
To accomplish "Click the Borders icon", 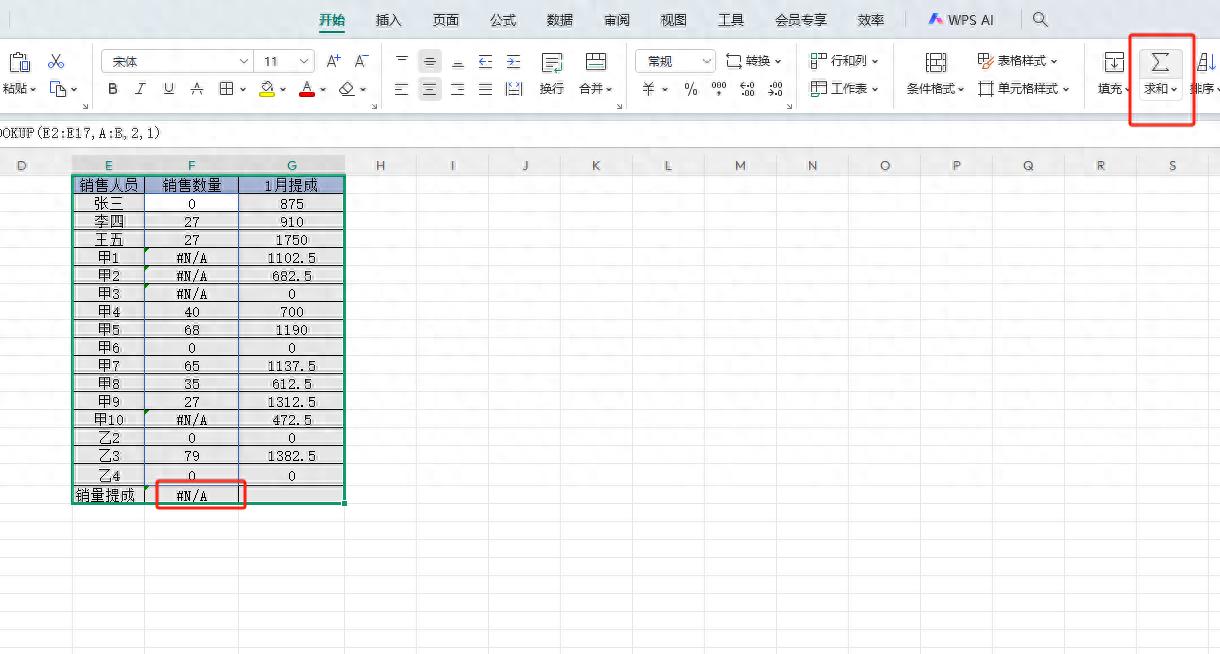I will pos(226,89).
